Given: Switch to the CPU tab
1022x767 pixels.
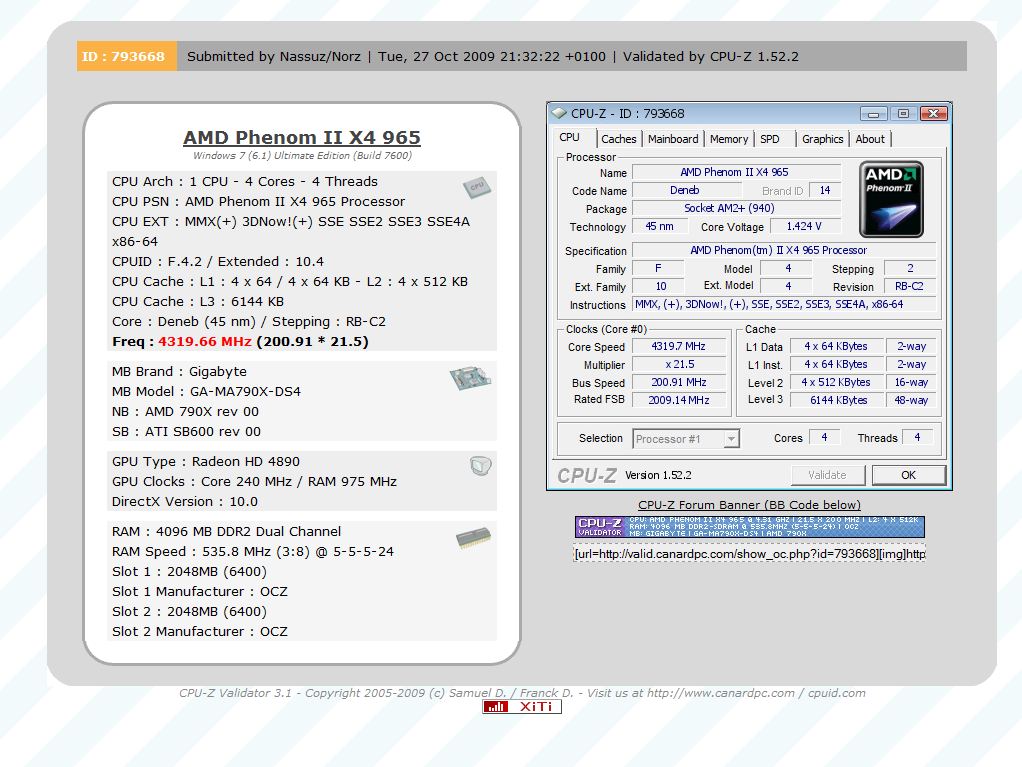Looking at the screenshot, I should click(x=569, y=137).
